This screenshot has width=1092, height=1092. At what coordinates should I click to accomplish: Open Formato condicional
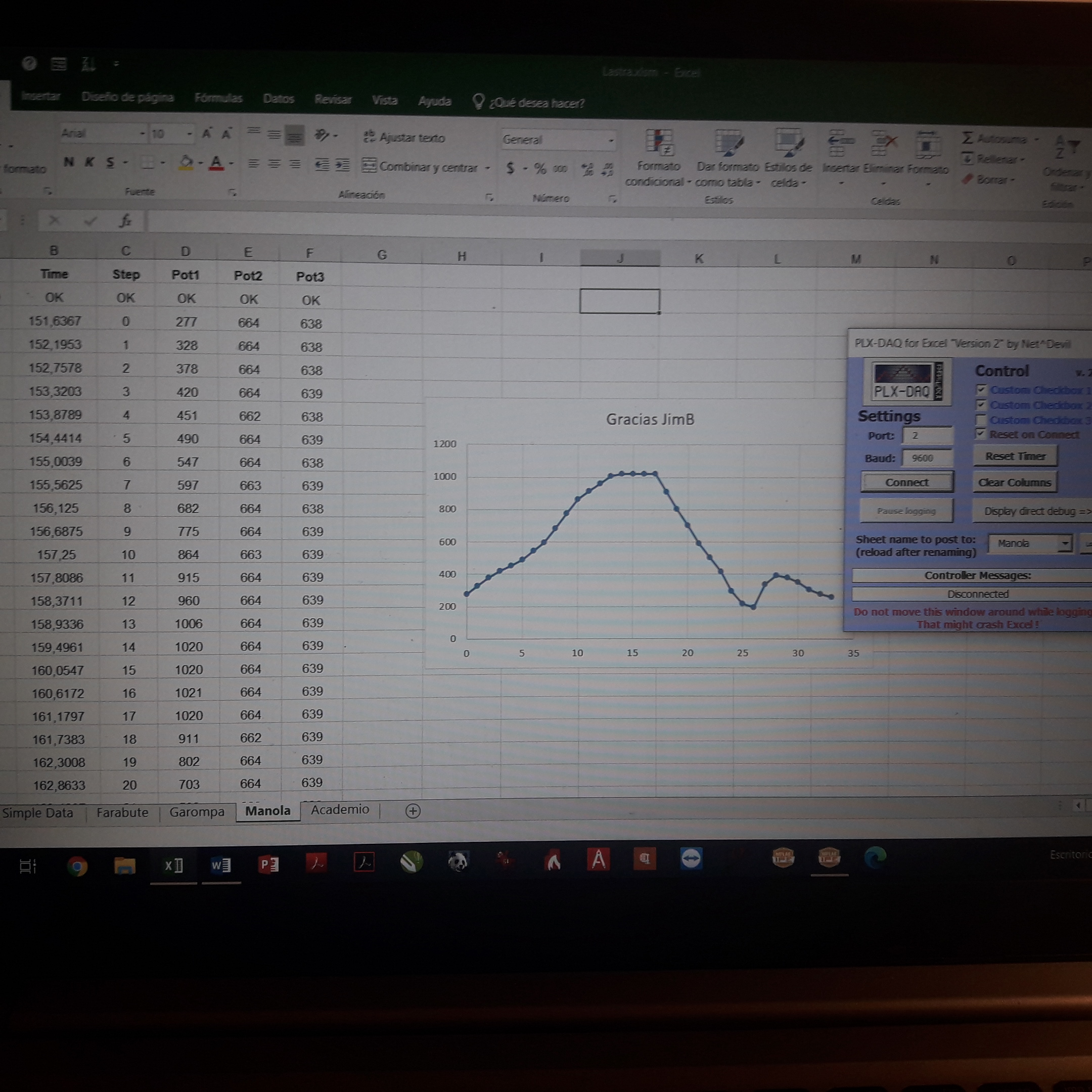pyautogui.click(x=658, y=158)
